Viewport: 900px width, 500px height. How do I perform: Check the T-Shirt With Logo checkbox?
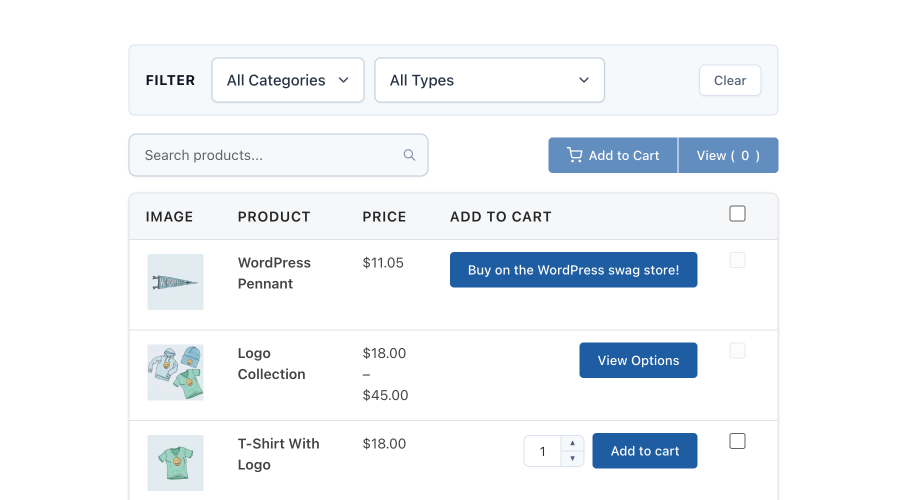[x=737, y=441]
